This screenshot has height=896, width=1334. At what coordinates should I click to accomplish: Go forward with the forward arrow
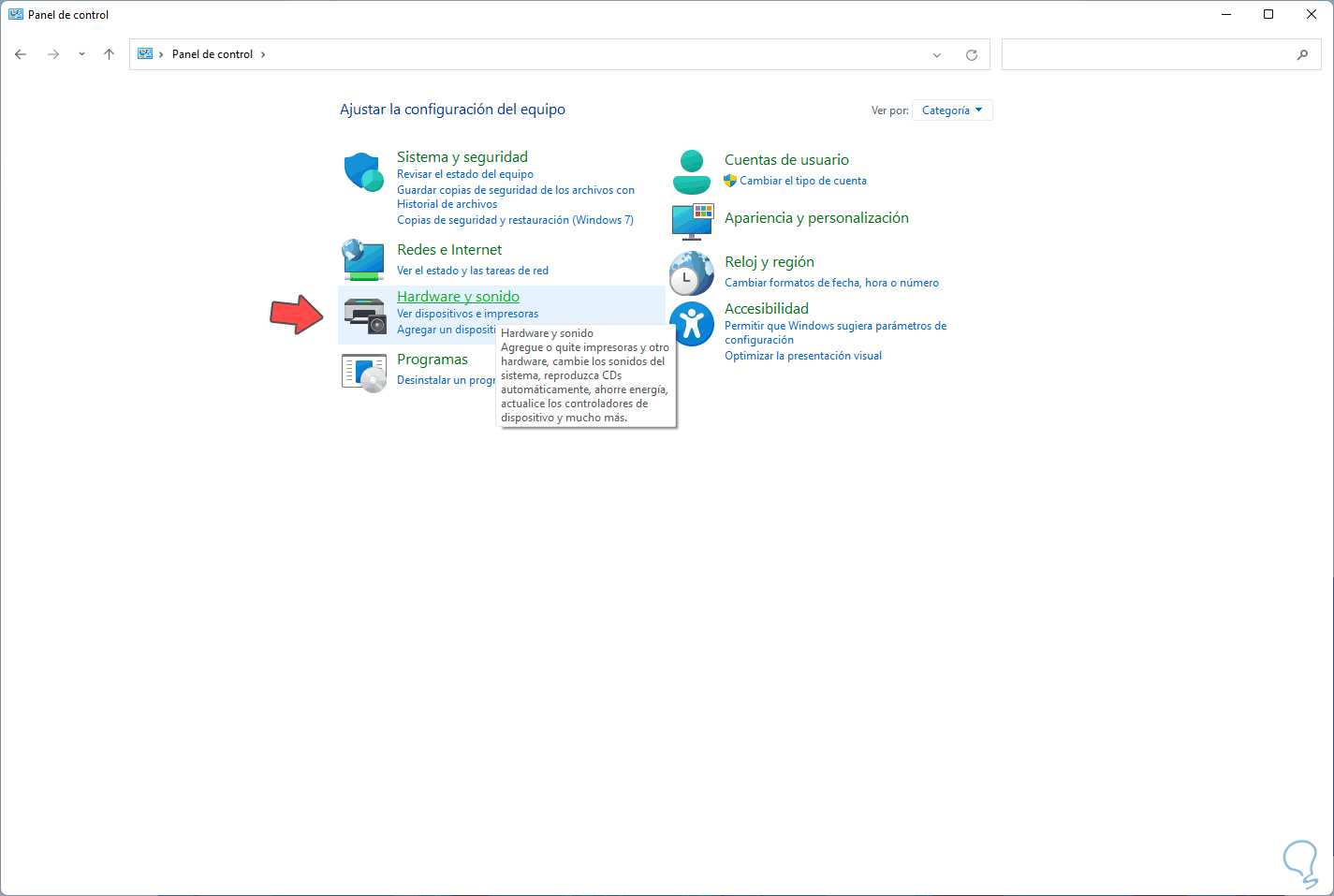[x=53, y=54]
